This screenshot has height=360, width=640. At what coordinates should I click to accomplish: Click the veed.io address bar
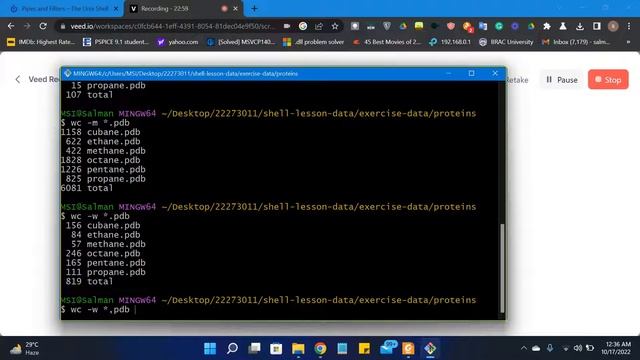[x=171, y=26]
